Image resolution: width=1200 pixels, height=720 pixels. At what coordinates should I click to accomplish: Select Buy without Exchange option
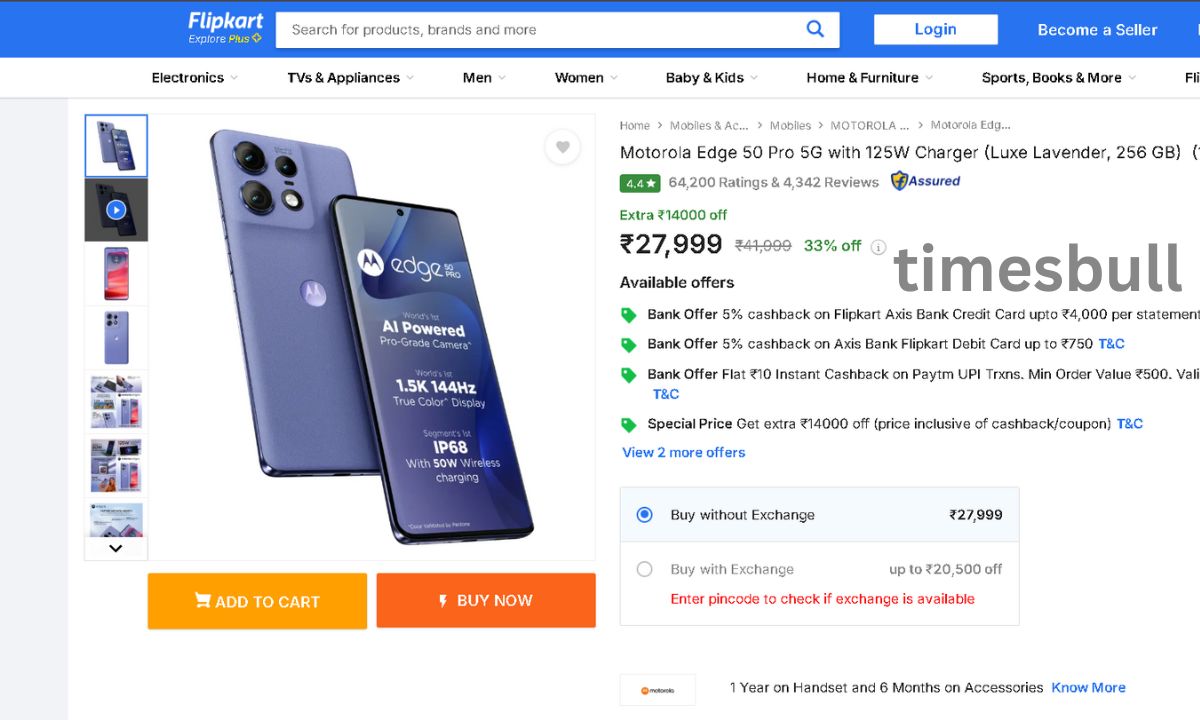(x=645, y=515)
